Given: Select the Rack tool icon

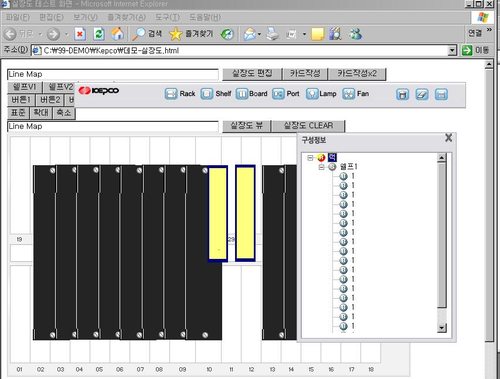Looking at the screenshot, I should [171, 94].
